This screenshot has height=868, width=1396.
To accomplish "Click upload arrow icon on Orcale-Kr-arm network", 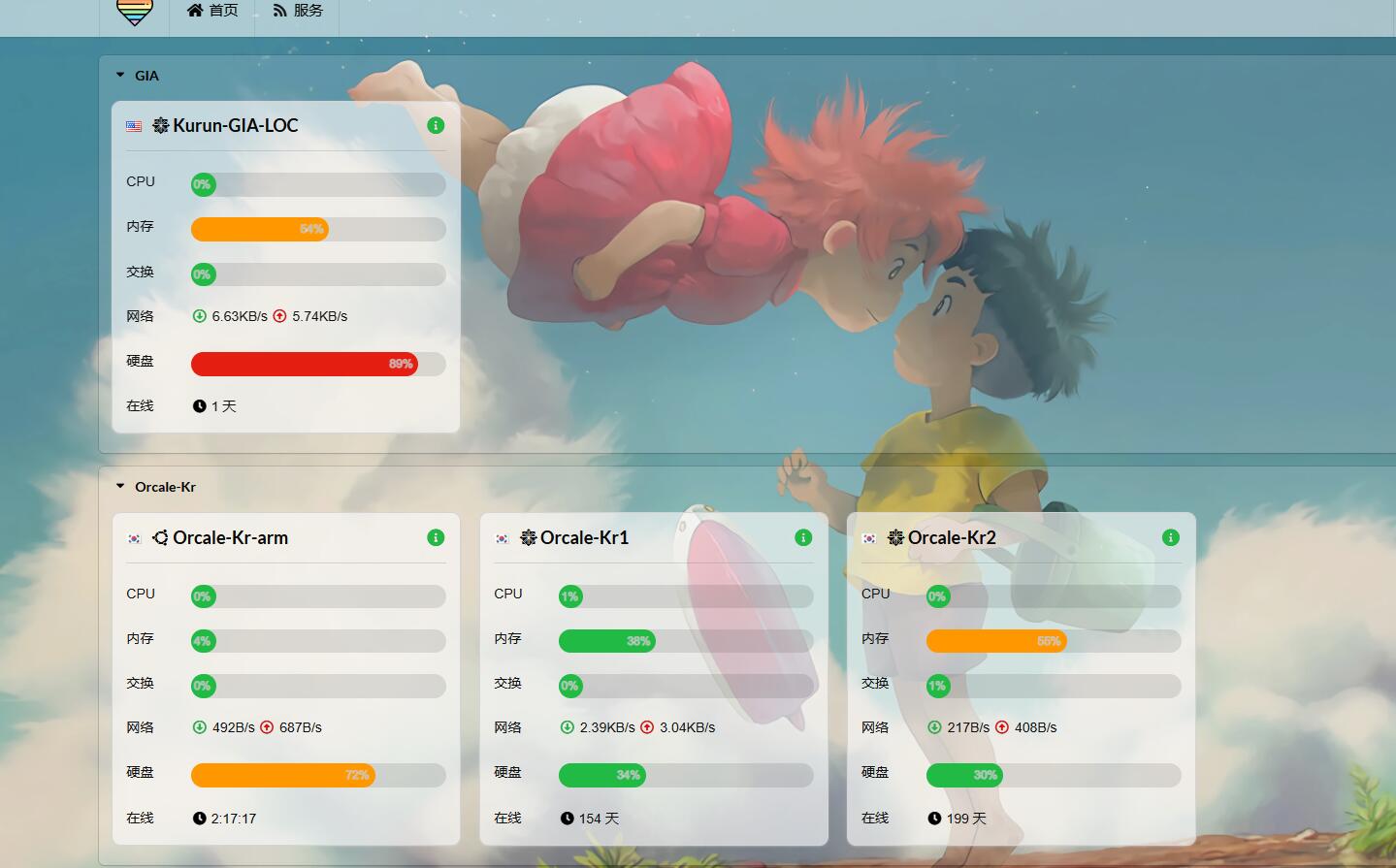I will pos(267,727).
